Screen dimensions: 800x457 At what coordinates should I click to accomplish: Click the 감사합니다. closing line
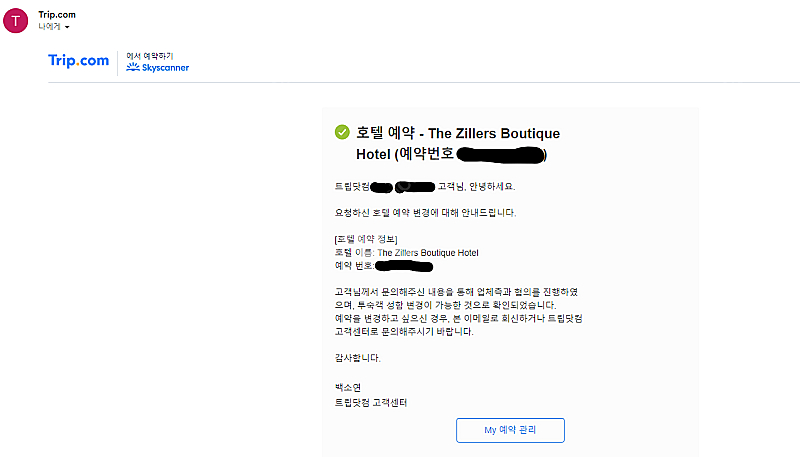point(358,358)
